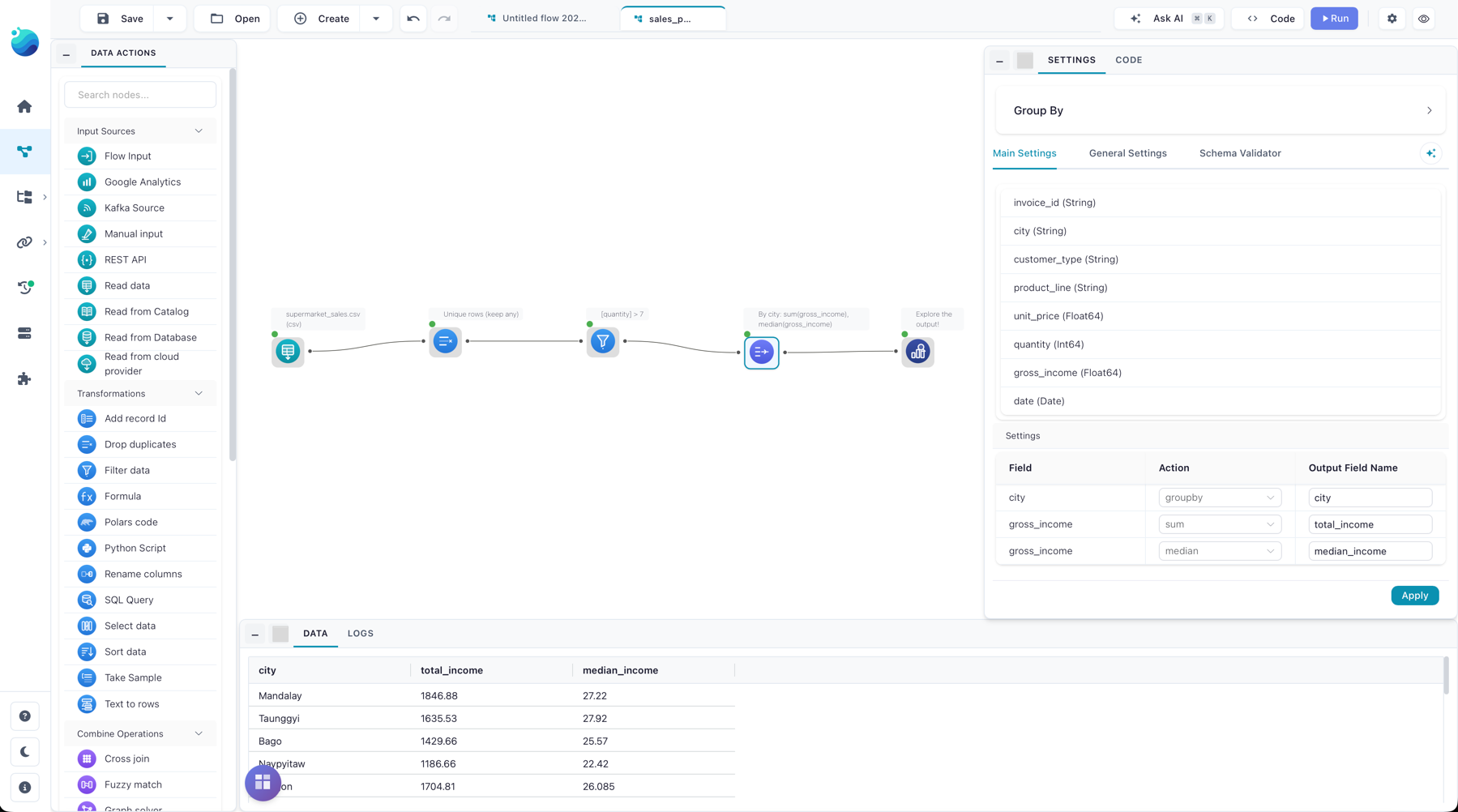Screen dimensions: 1458x812
Task: Select the Unique rows node on canvas
Action: coord(445,341)
